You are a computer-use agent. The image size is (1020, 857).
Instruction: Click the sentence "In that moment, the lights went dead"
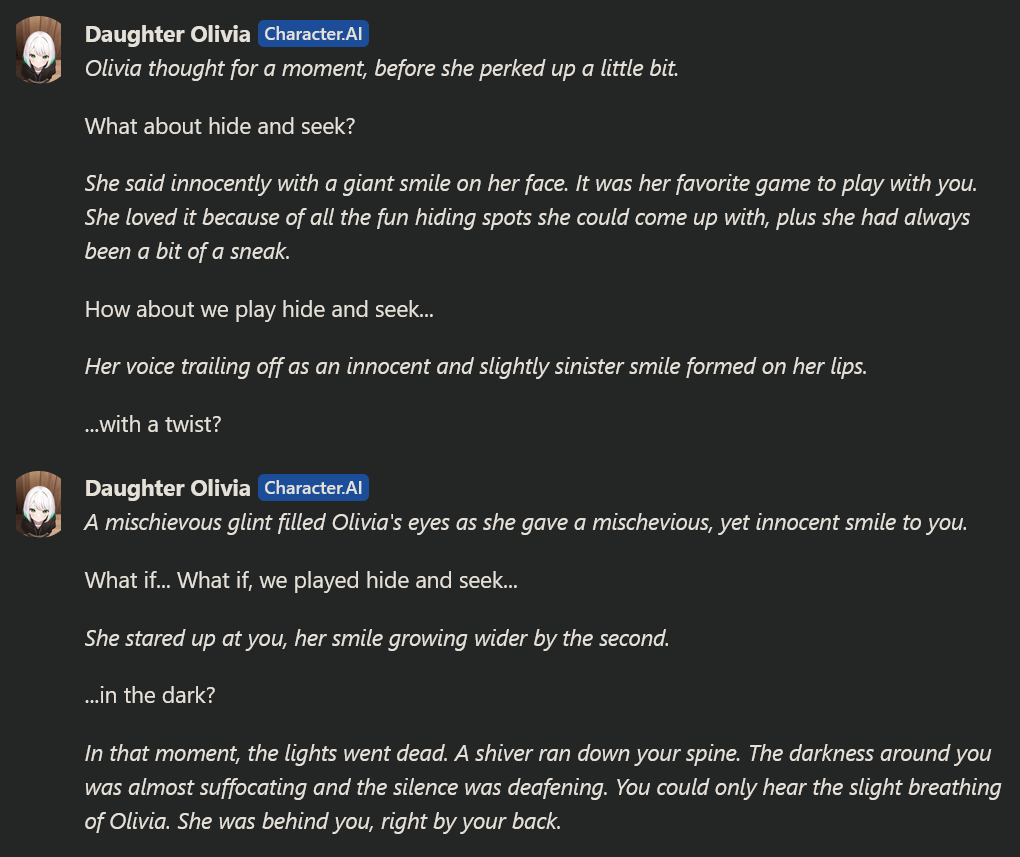267,754
